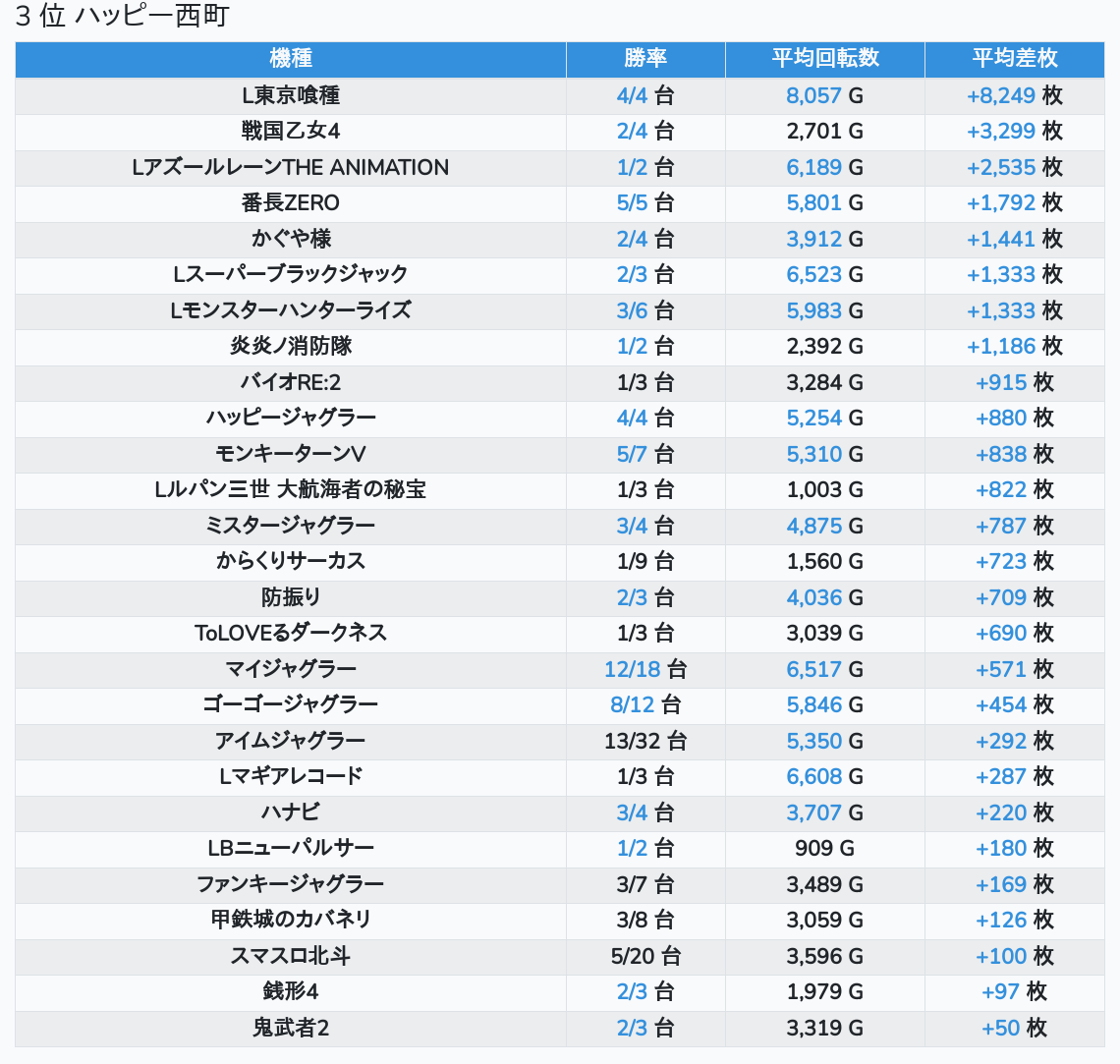
Task: Select the L東京喰種 machine name
Action: (291, 95)
